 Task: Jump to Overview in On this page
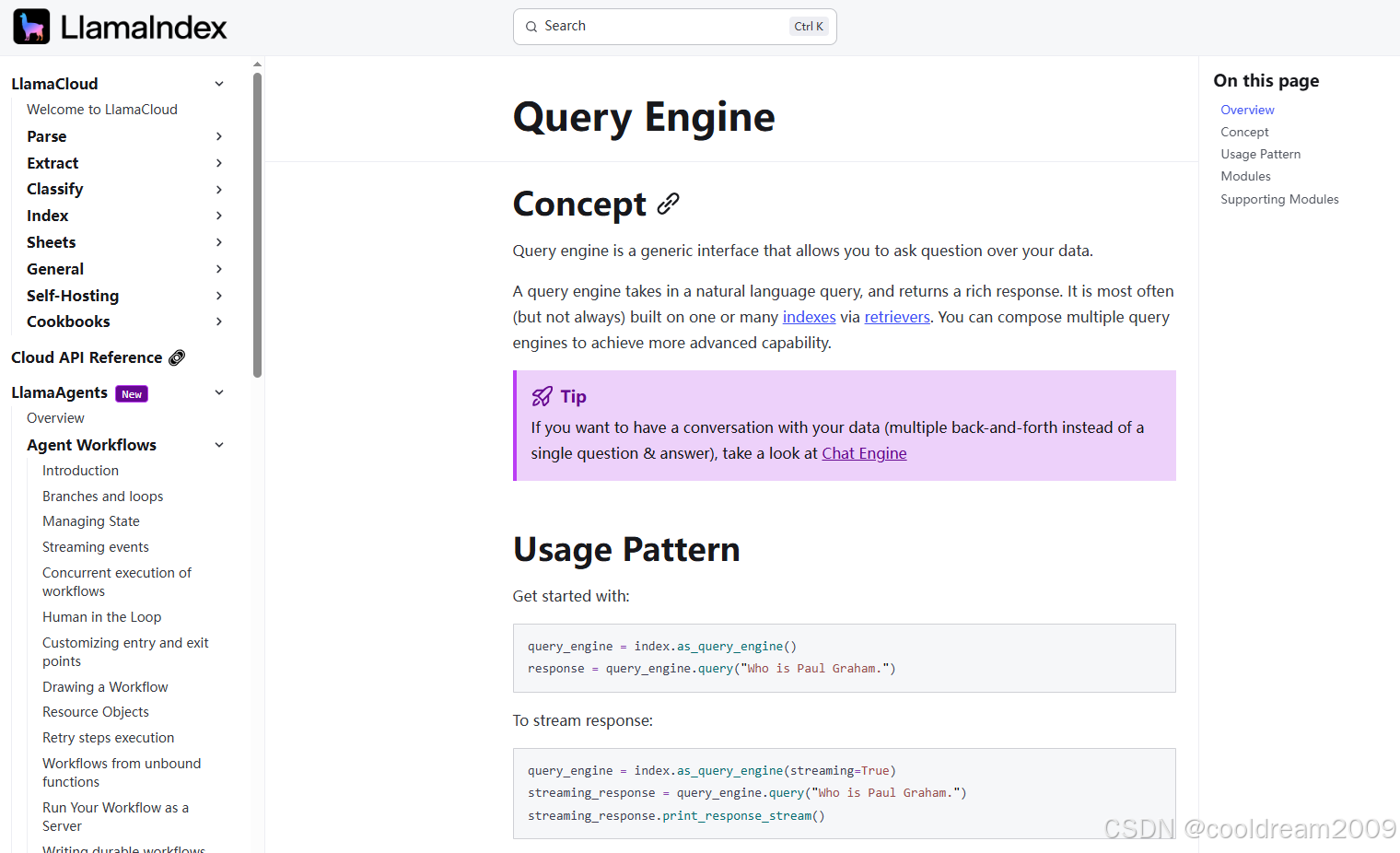(x=1247, y=110)
